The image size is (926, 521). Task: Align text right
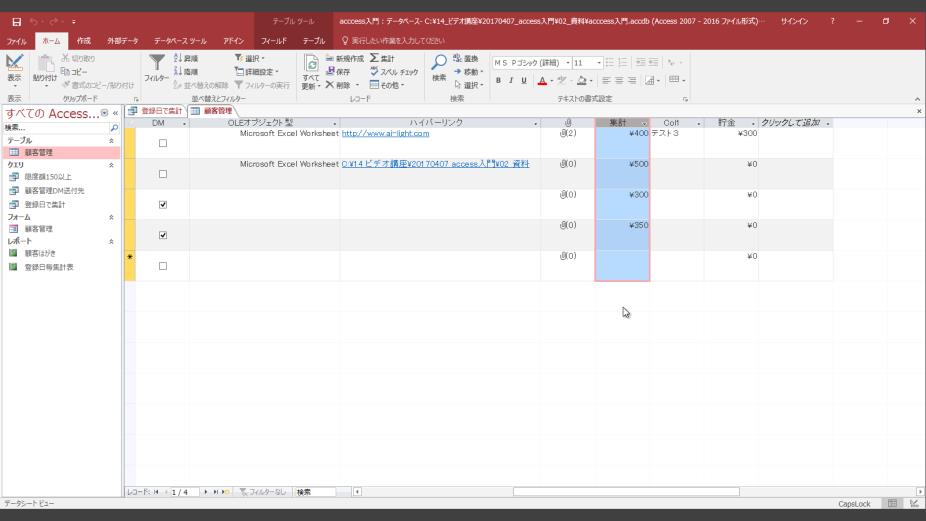pos(632,80)
